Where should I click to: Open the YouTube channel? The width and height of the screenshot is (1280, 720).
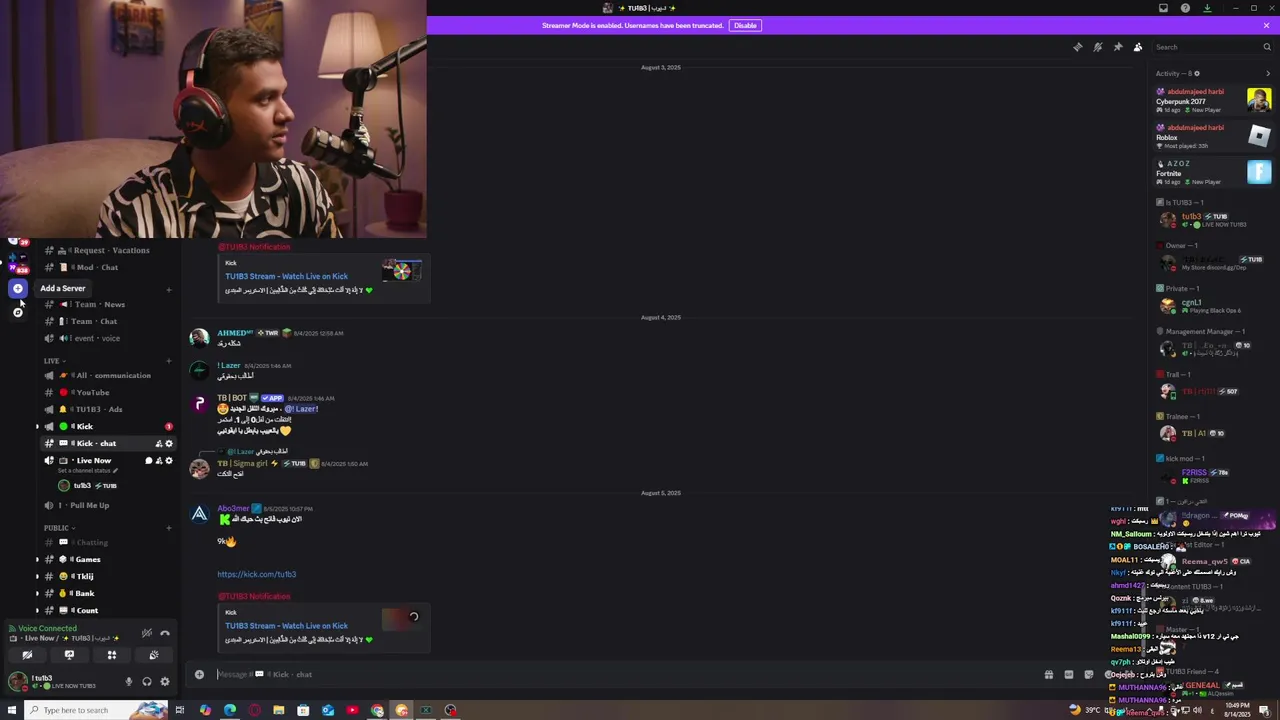tap(107, 392)
